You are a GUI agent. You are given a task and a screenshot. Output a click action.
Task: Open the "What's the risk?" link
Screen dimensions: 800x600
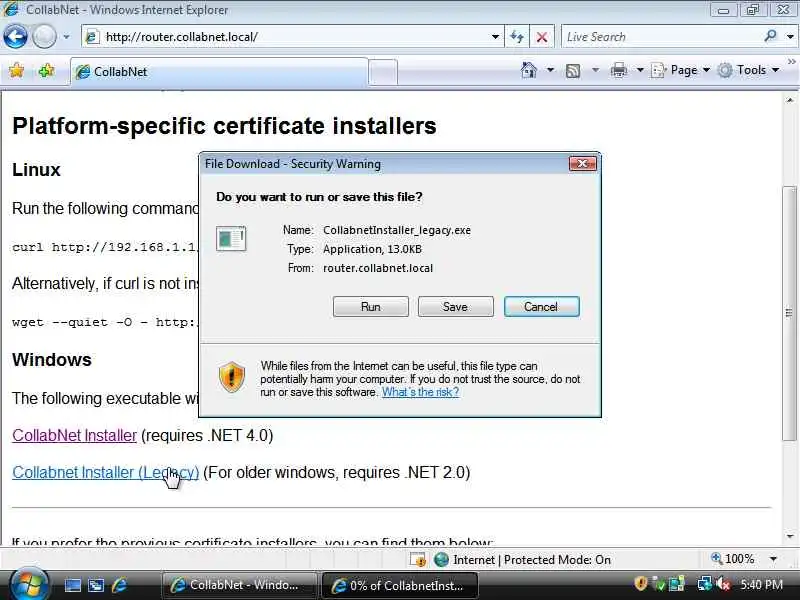pos(420,392)
